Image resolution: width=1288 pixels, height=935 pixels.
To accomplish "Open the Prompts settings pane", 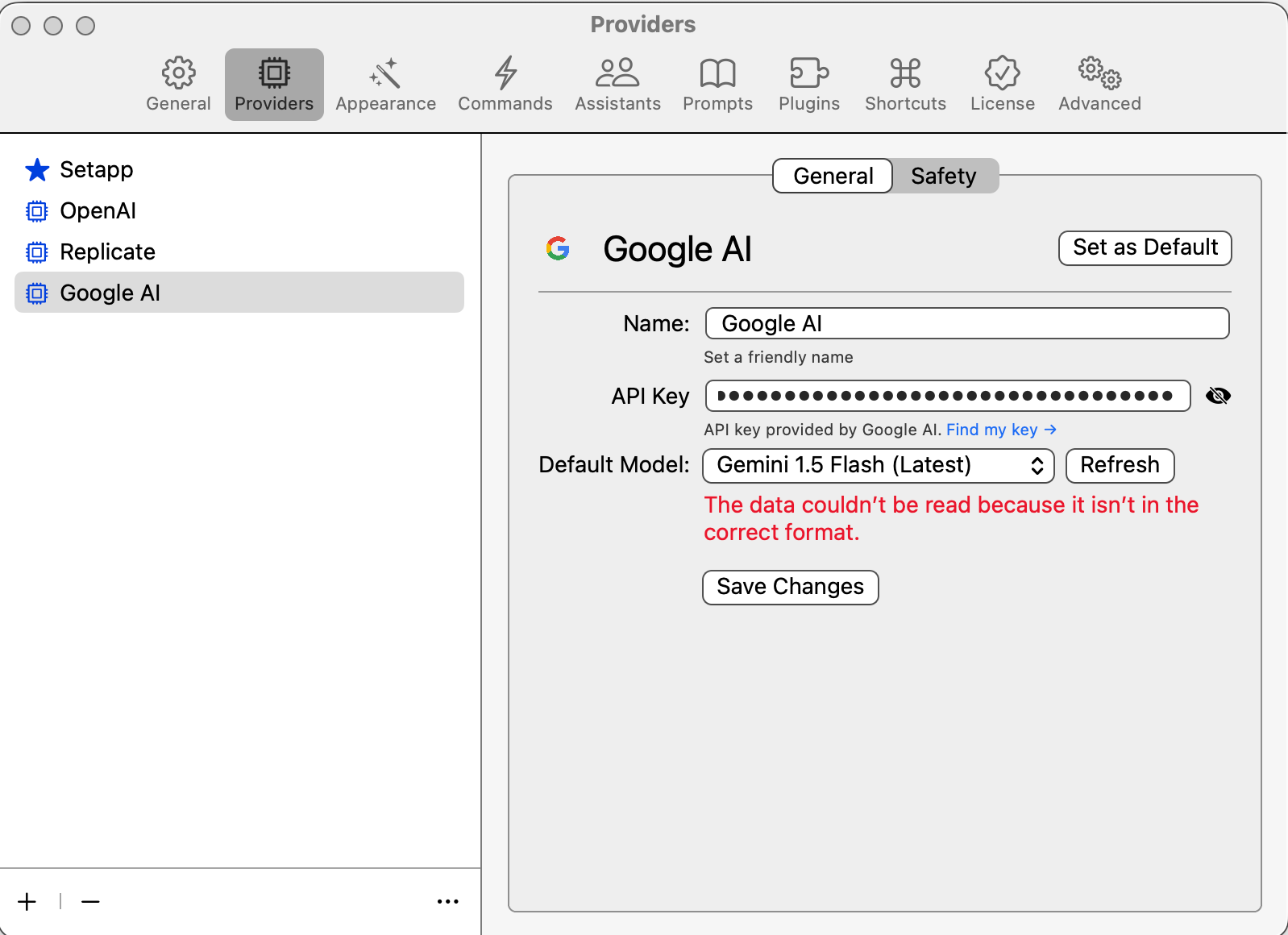I will (x=717, y=85).
